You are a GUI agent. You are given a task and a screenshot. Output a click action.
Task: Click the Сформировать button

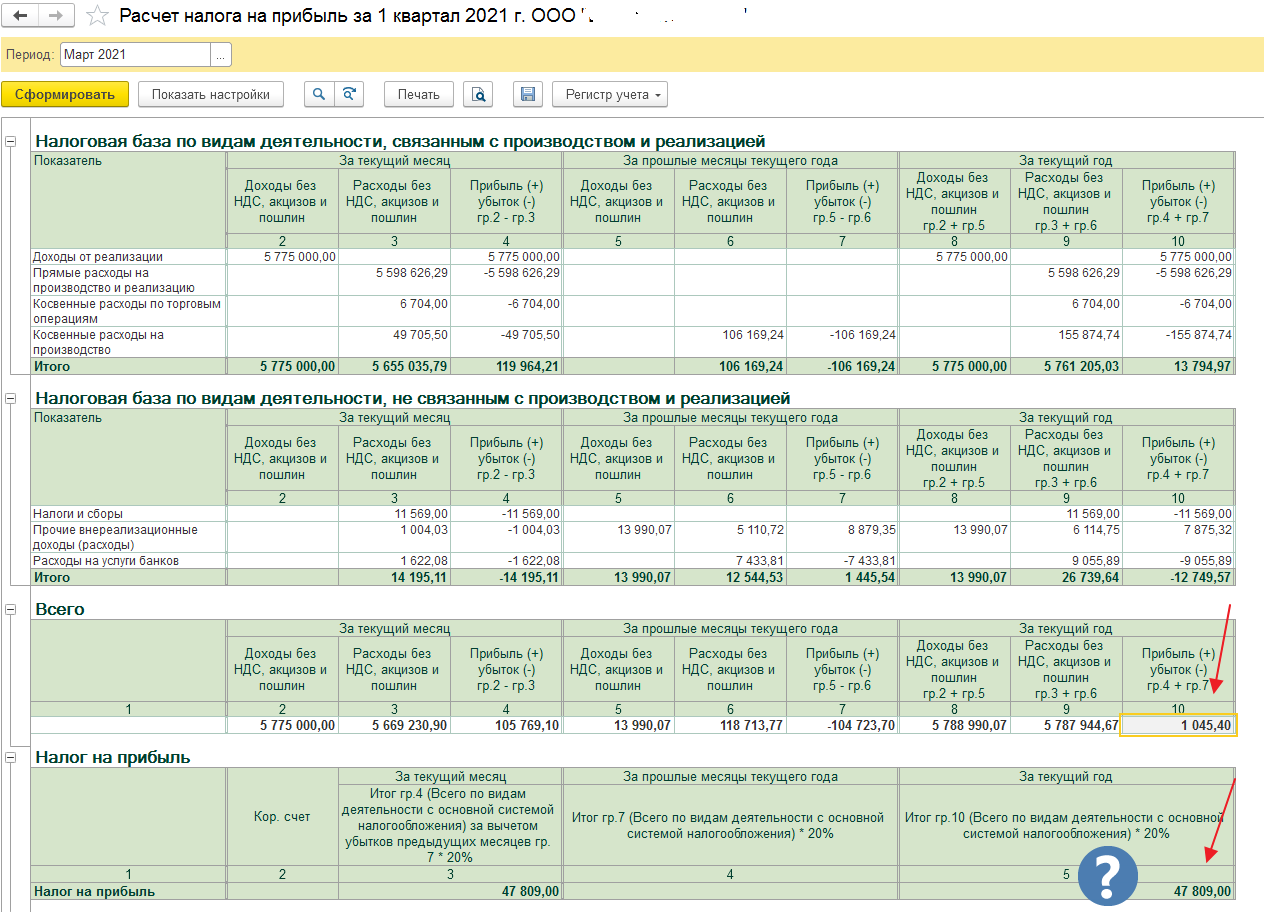(65, 95)
